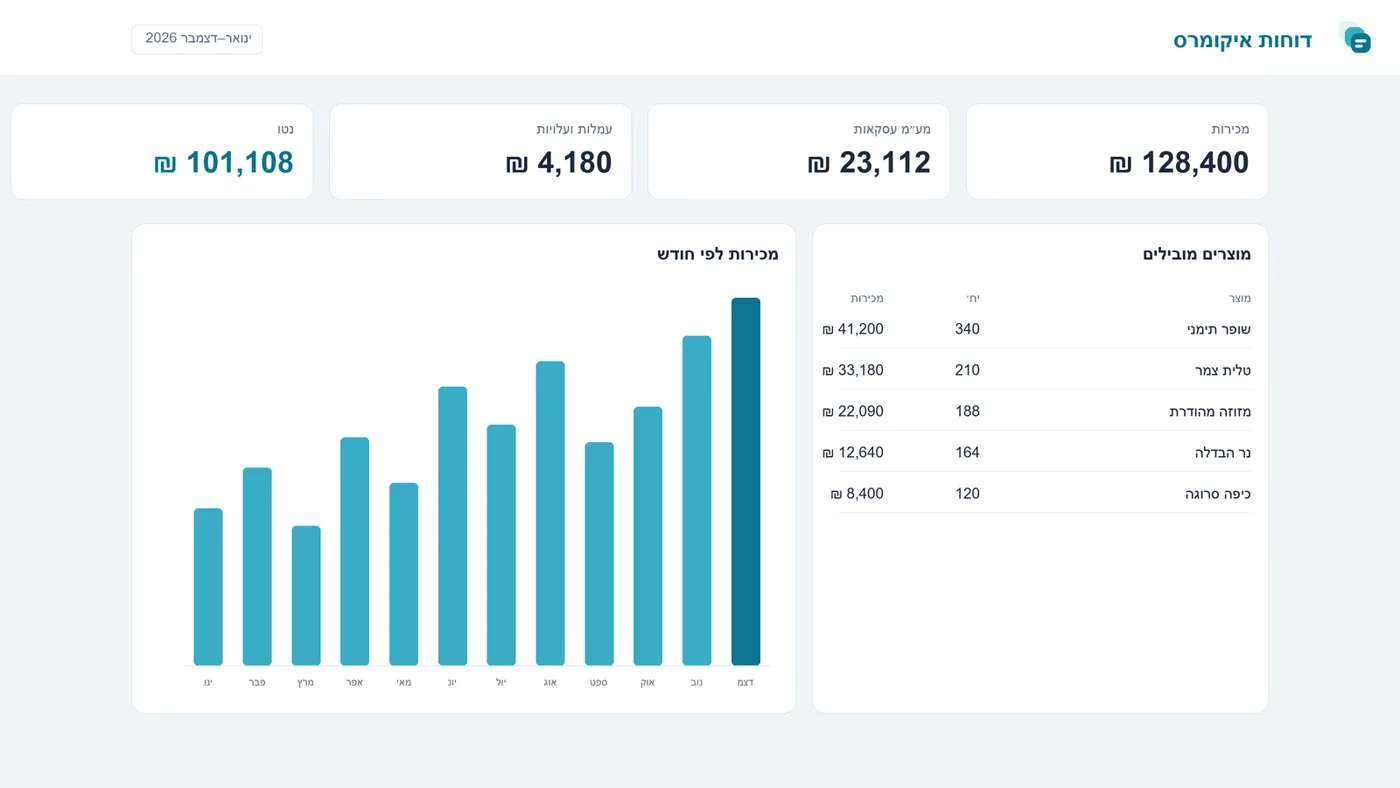
Task: Click the דוחות איקומרס title
Action: pos(1243,40)
